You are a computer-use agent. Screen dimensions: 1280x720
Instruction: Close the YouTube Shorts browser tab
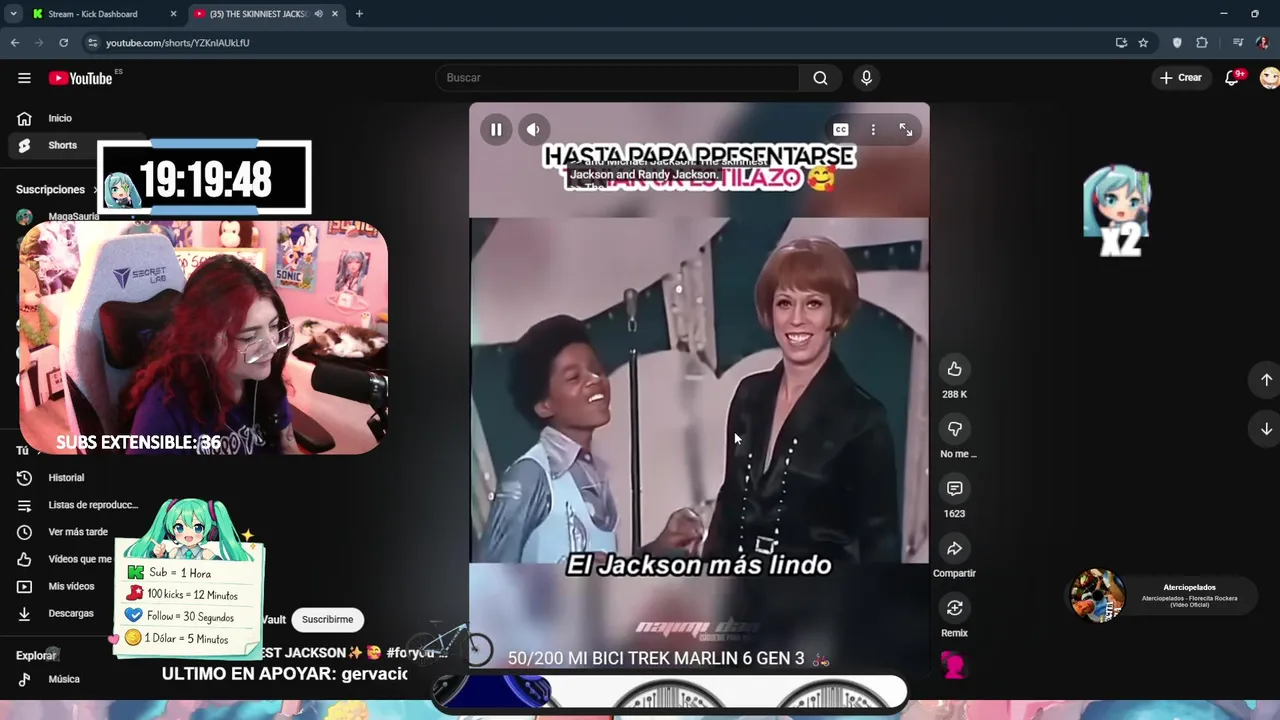335,14
